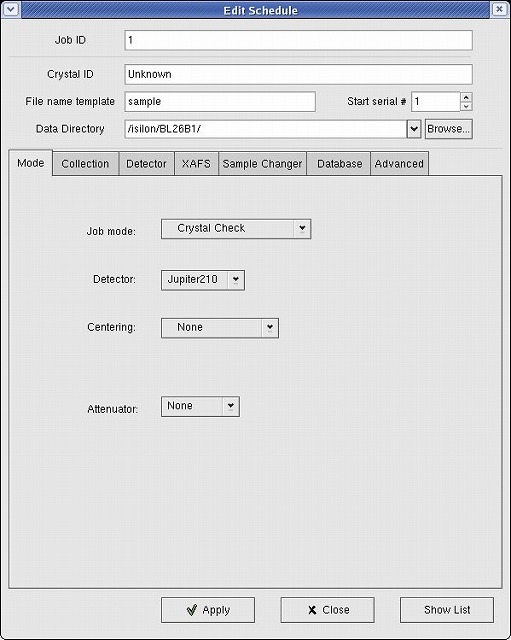
Task: Expand the Data Directory dropdown arrow
Action: (x=414, y=129)
